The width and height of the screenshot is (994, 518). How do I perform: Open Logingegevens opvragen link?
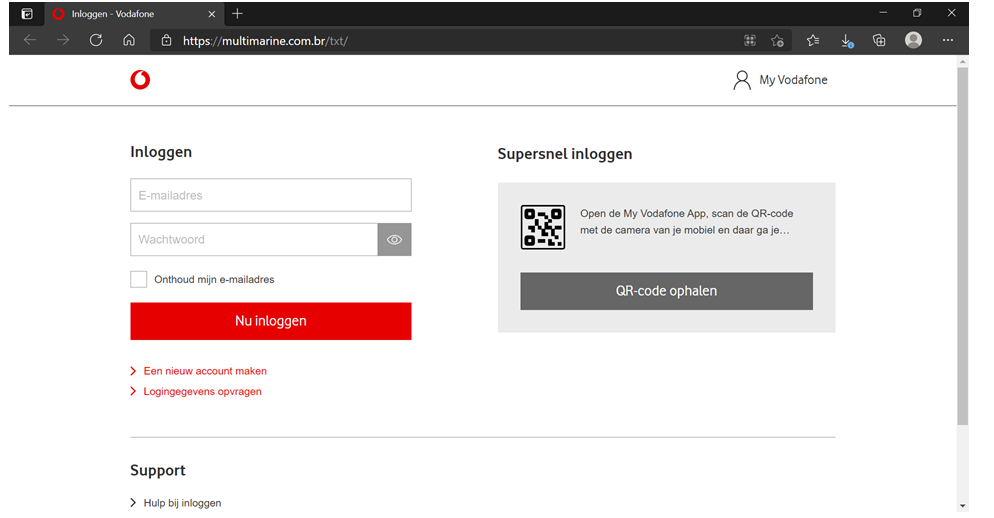pyautogui.click(x=202, y=391)
